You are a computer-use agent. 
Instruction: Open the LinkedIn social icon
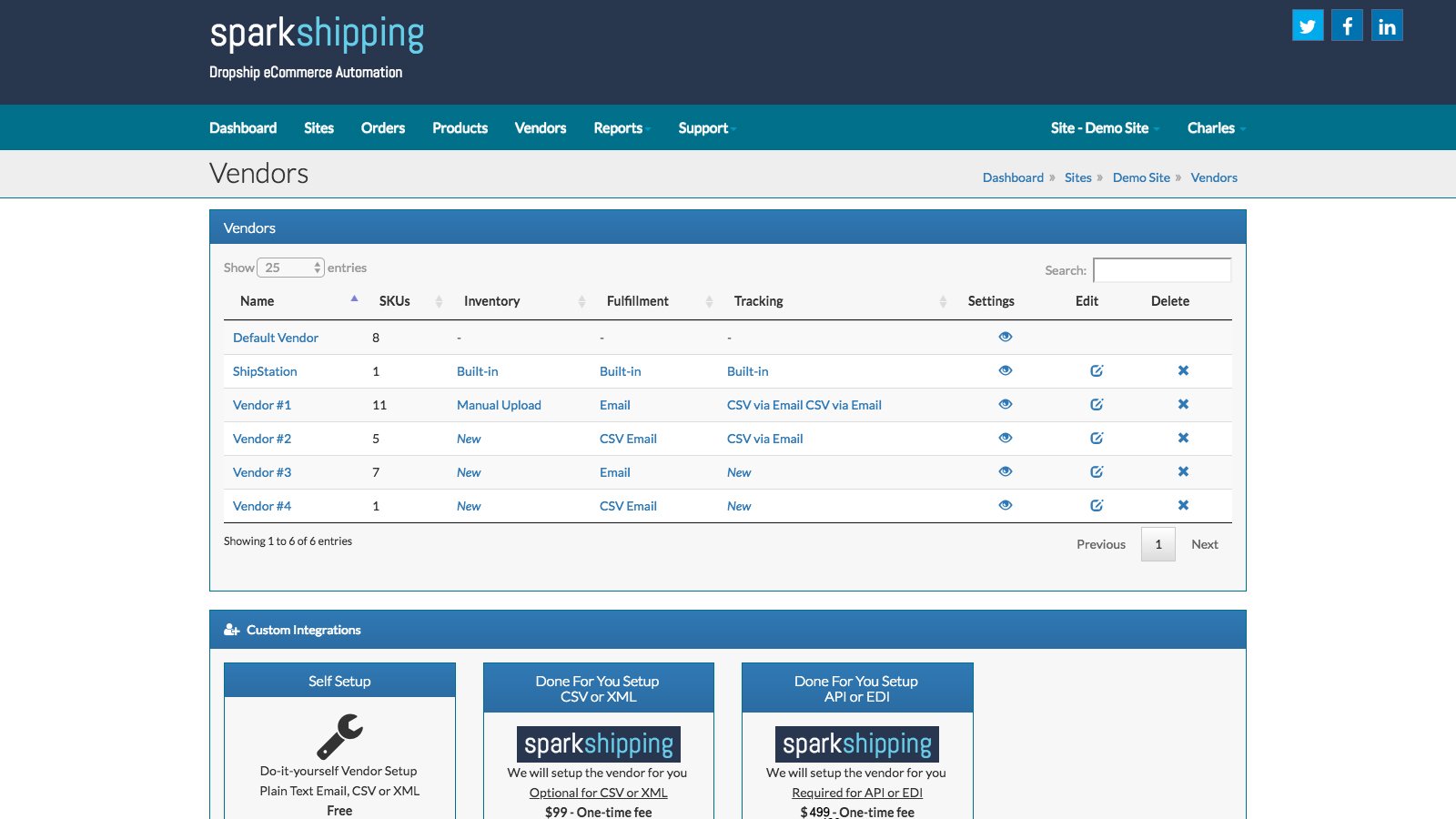(x=1387, y=25)
